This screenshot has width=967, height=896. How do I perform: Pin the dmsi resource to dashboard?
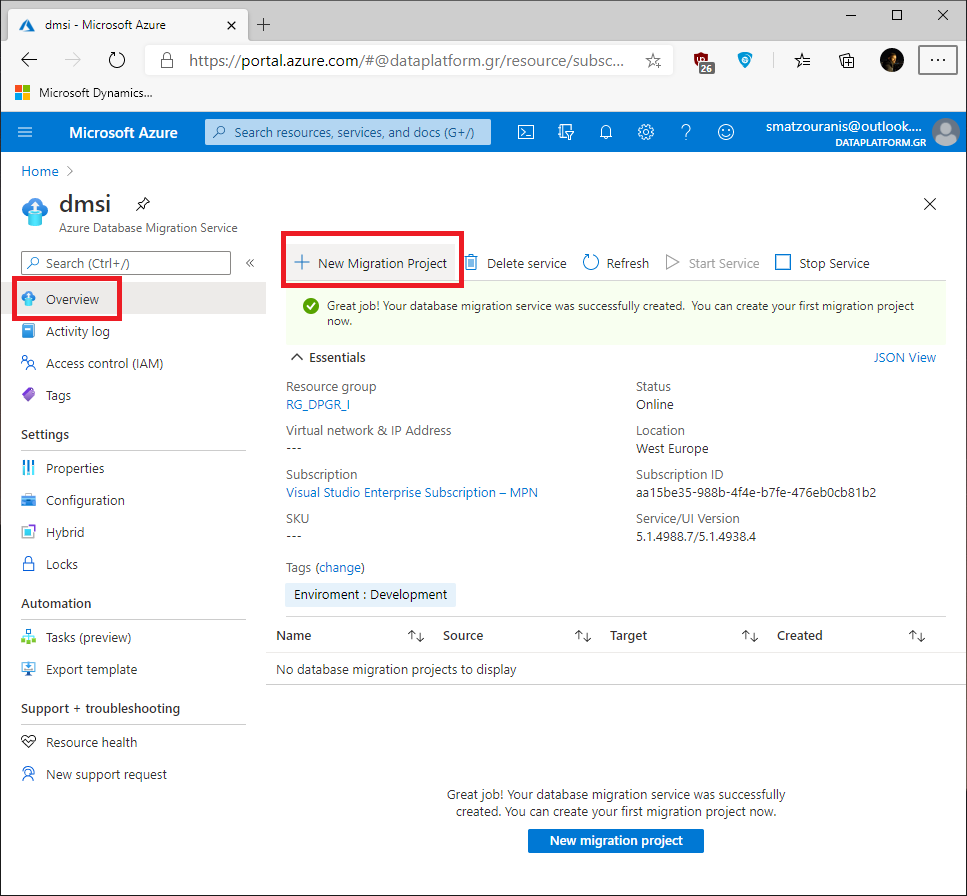(143, 203)
